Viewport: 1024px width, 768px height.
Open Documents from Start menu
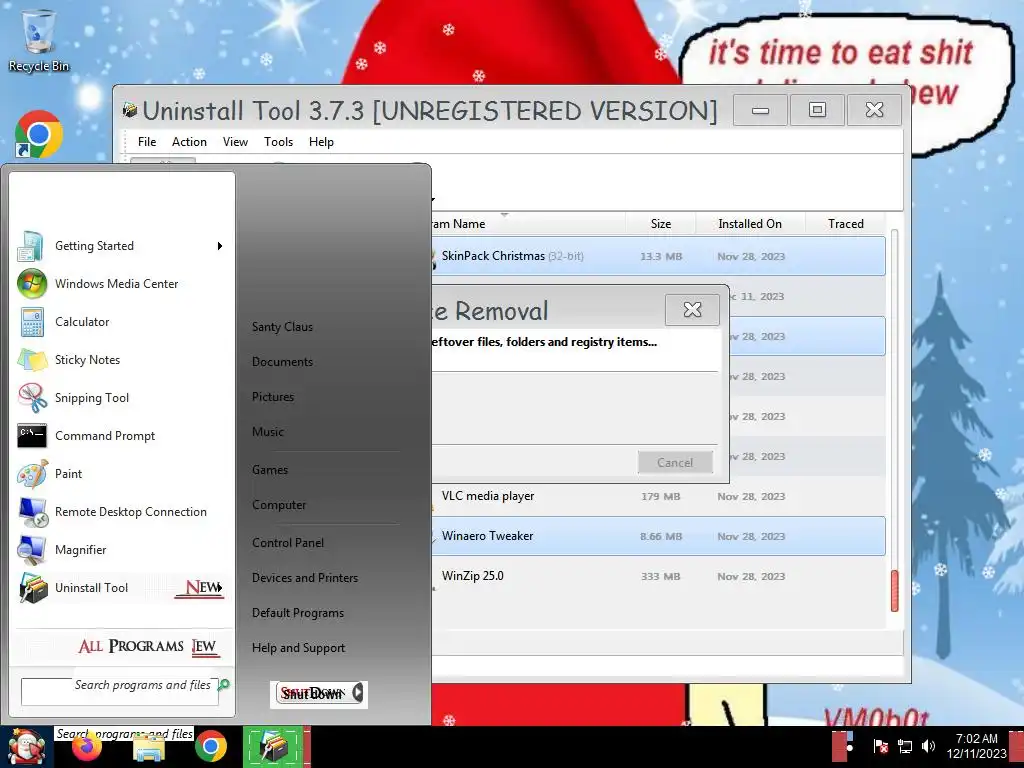[x=283, y=362]
